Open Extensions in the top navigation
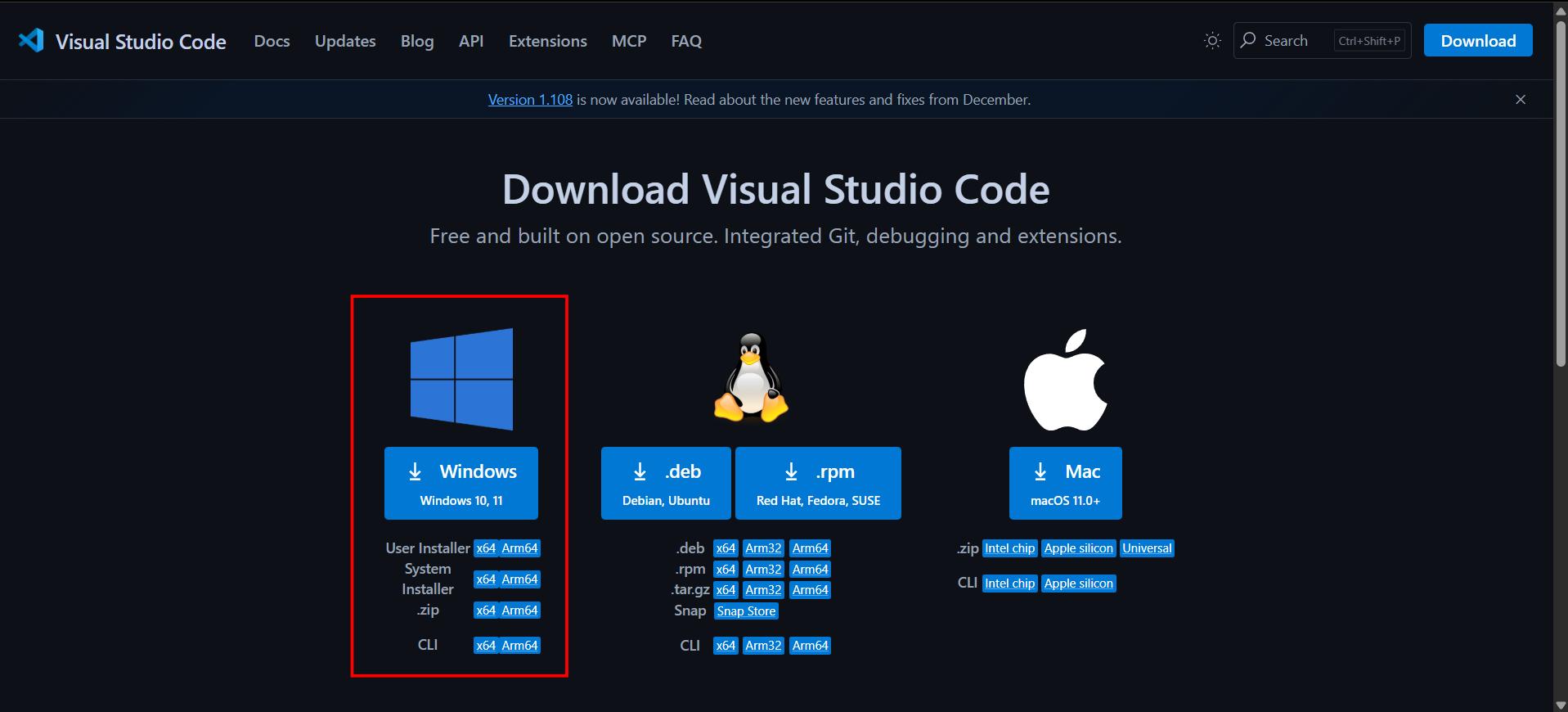 (548, 41)
